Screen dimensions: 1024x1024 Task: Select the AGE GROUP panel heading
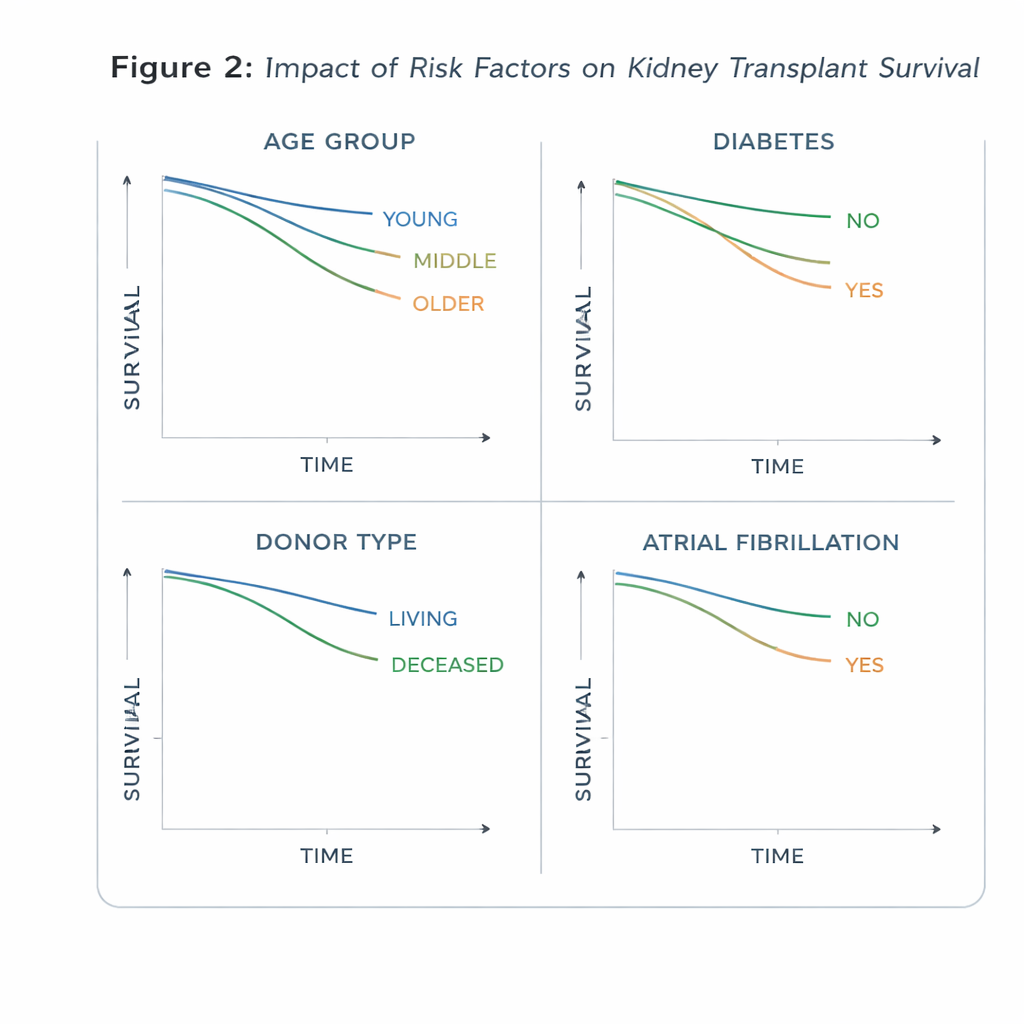click(339, 141)
